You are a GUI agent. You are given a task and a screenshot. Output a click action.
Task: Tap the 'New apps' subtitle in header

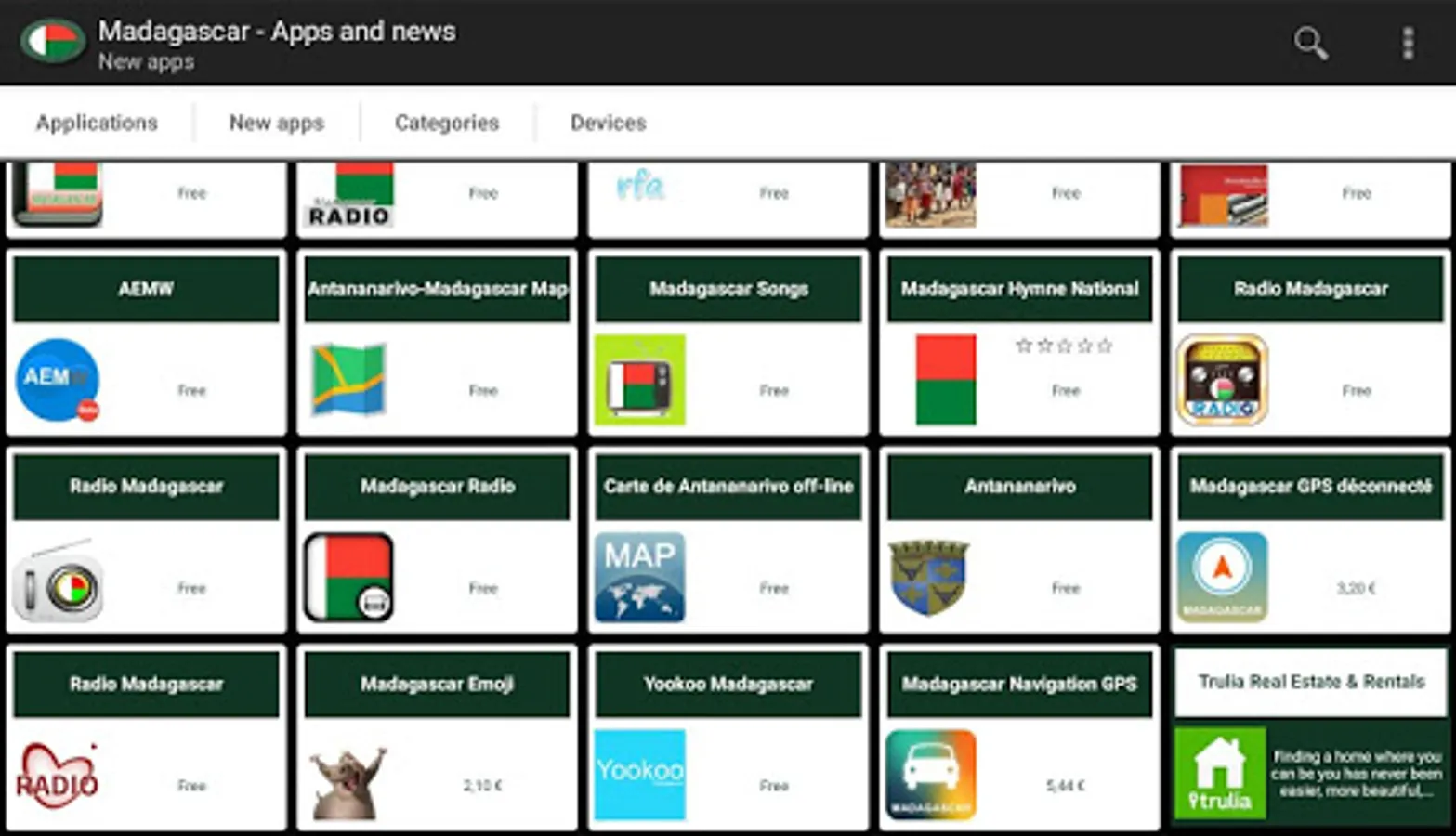(x=146, y=62)
